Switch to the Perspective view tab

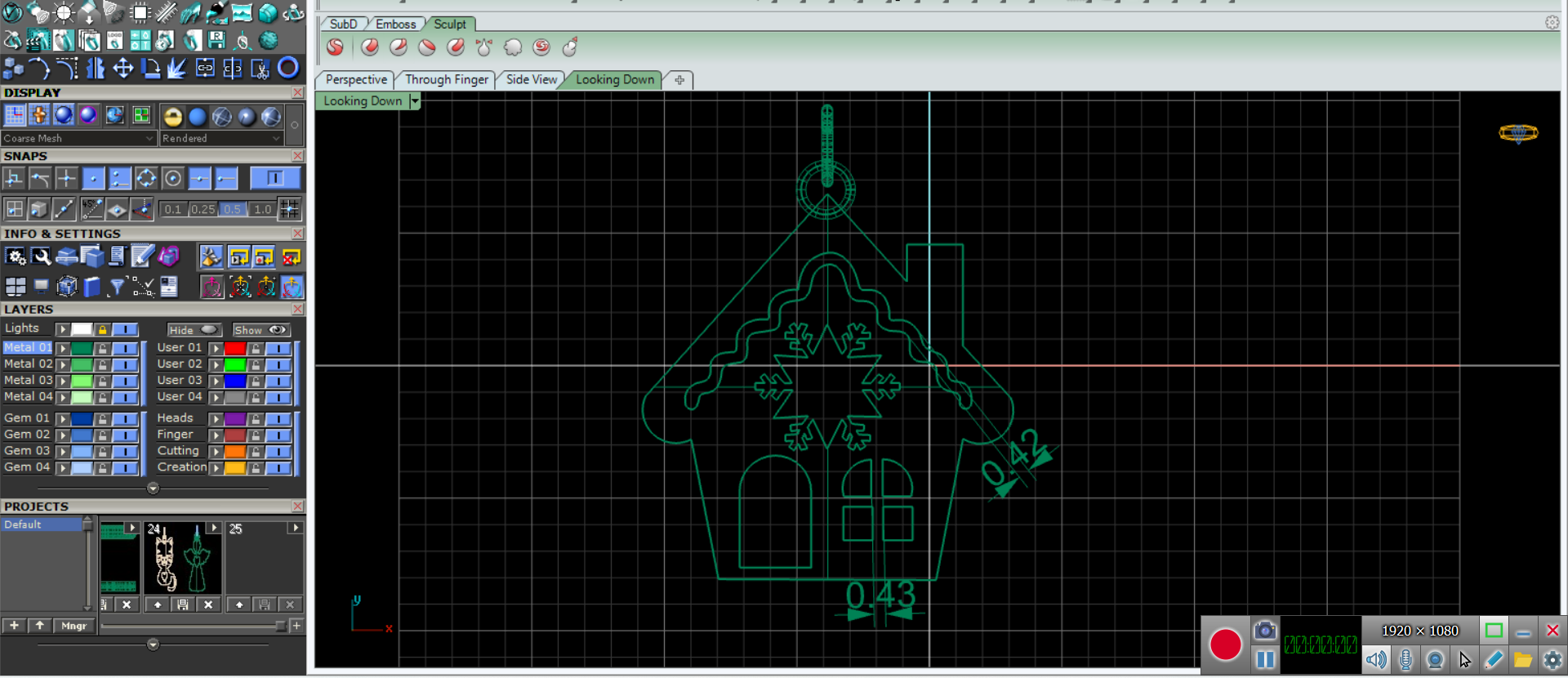[x=356, y=79]
